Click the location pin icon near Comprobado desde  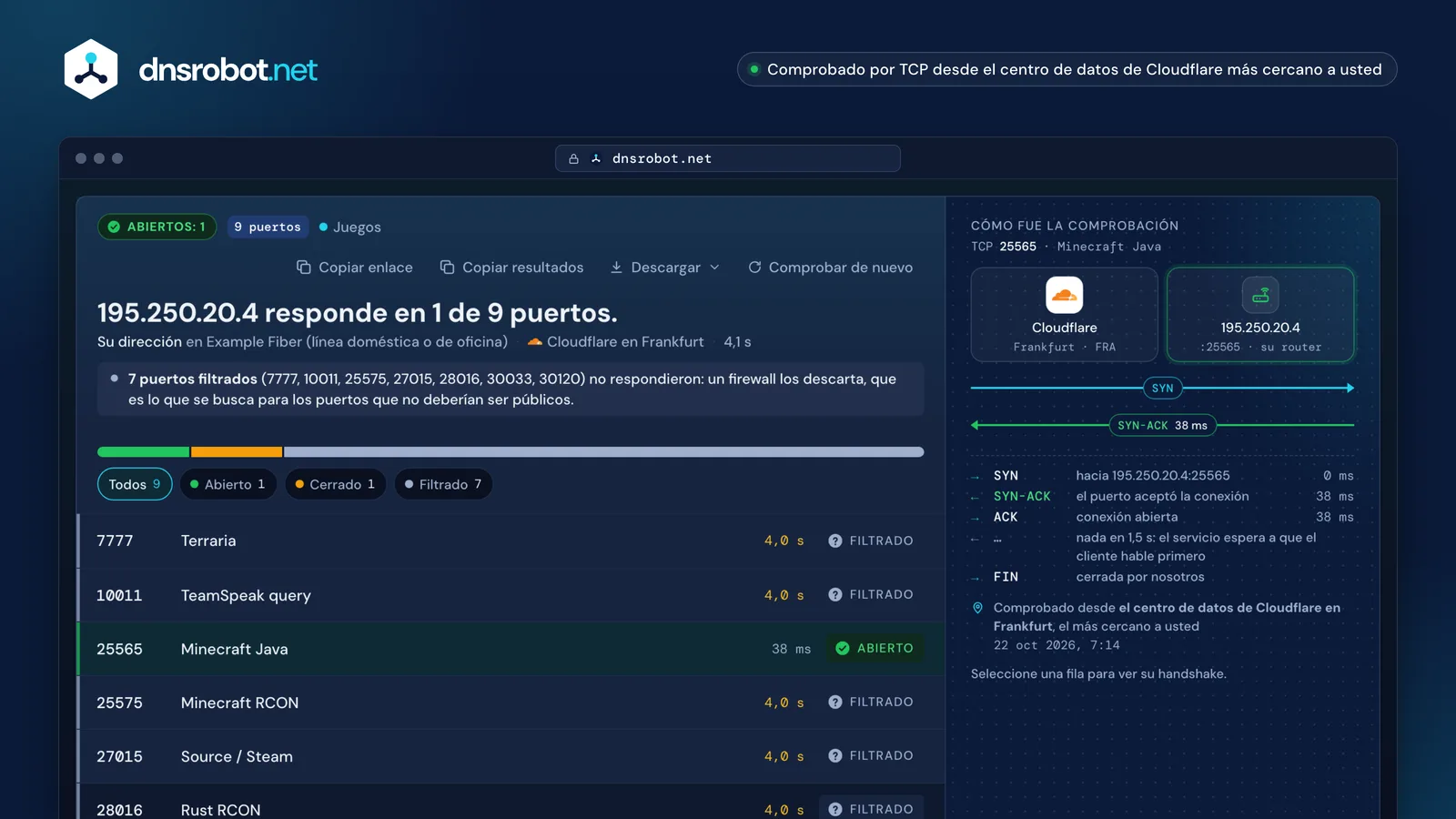977,608
